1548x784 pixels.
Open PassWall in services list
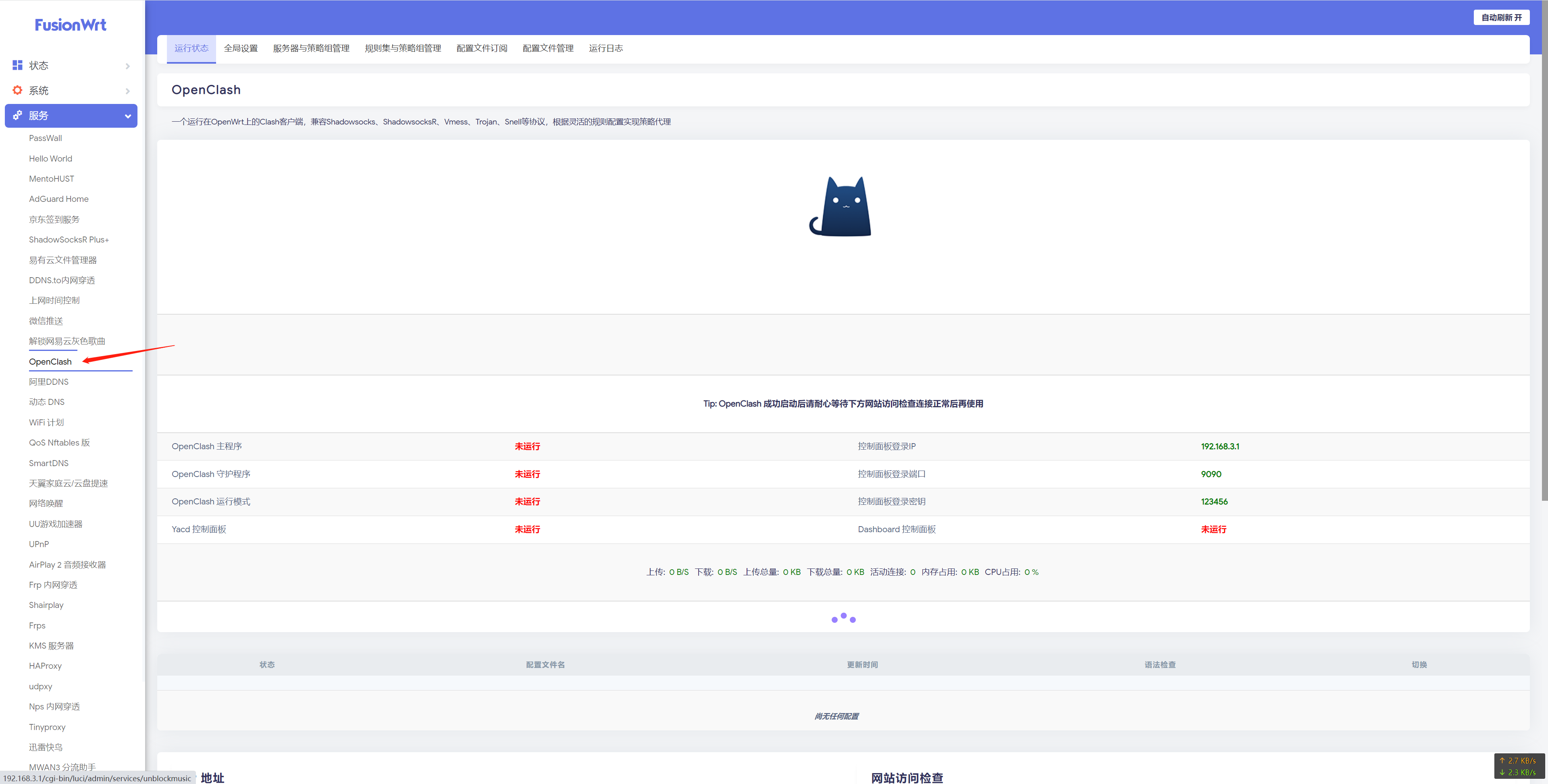pyautogui.click(x=45, y=138)
